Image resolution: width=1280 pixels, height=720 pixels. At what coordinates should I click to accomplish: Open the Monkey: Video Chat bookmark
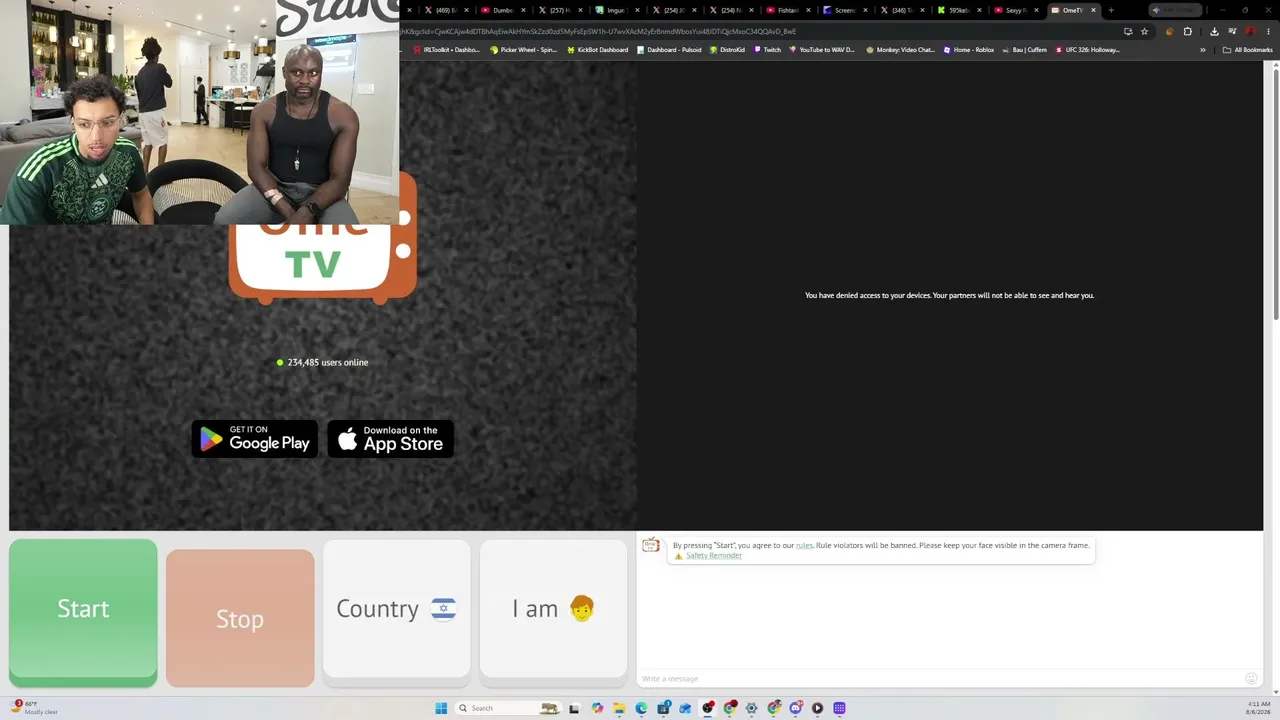click(900, 50)
